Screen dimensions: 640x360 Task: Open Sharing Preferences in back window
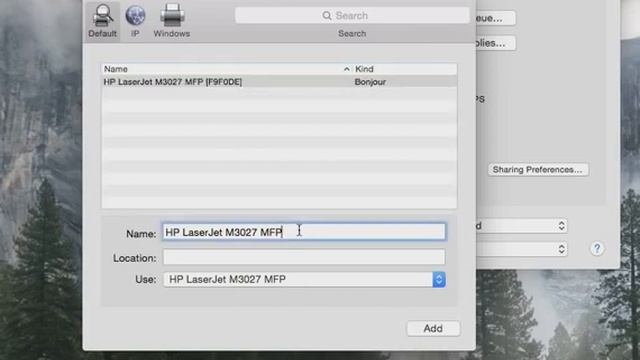tap(538, 170)
